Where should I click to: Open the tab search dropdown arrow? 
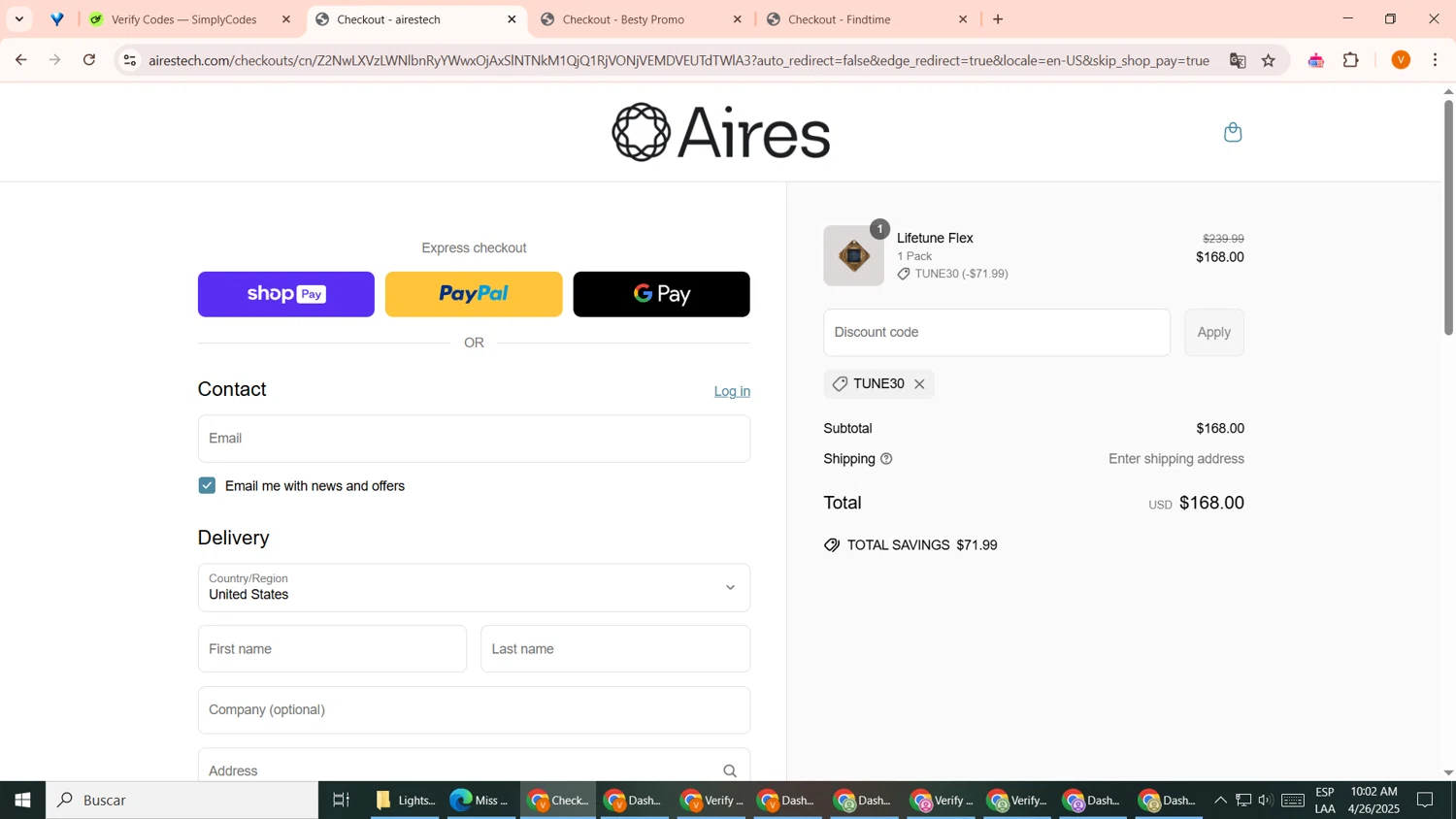click(x=18, y=19)
